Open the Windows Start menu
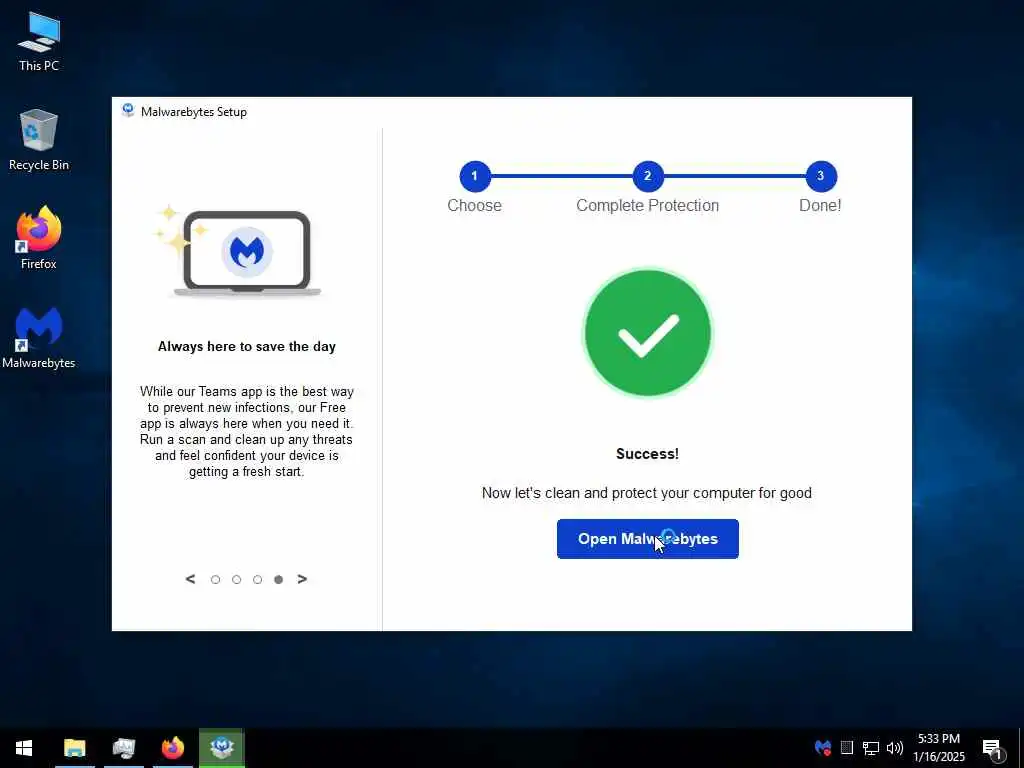 (x=24, y=748)
